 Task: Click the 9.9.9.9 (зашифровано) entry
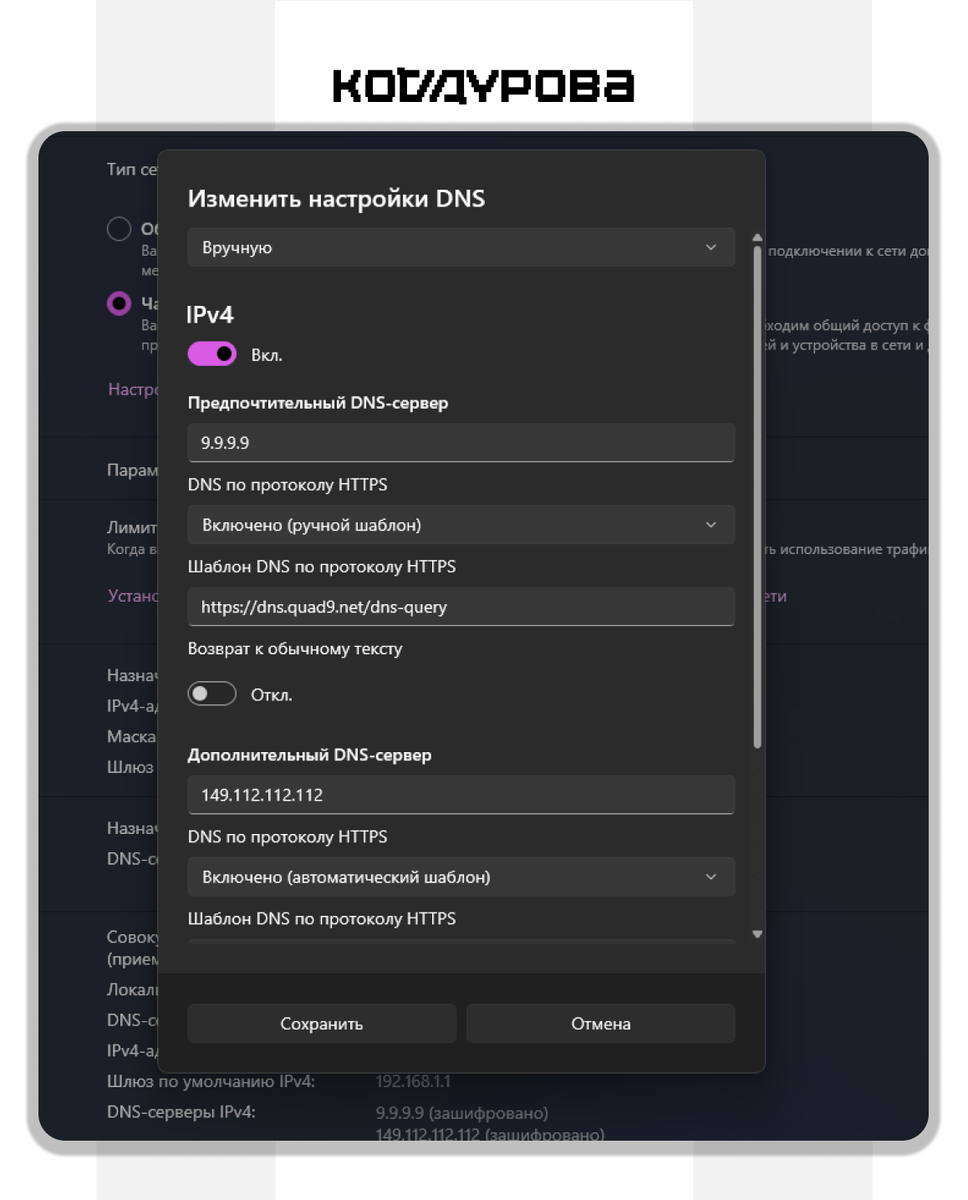point(462,1113)
